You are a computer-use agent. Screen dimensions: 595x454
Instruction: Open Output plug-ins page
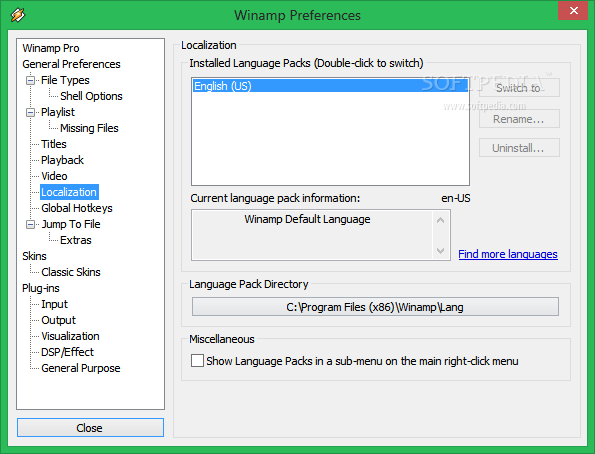pyautogui.click(x=58, y=320)
